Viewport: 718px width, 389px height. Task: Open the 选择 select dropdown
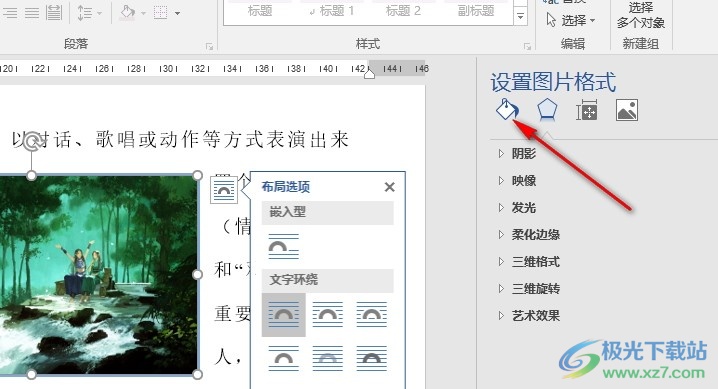click(x=571, y=21)
